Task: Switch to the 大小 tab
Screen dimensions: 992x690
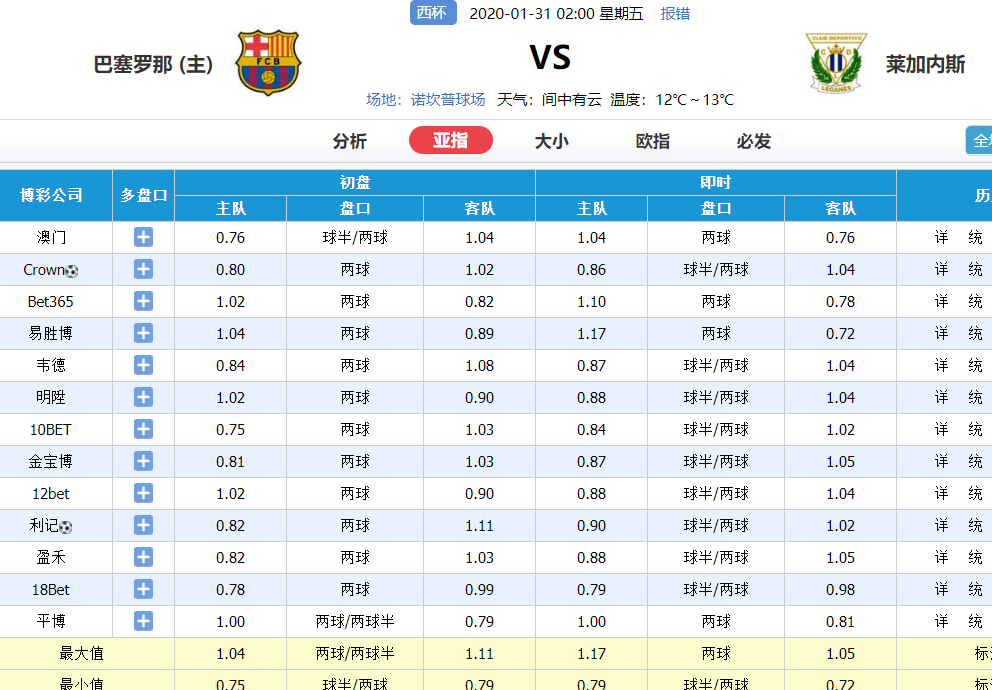Action: (551, 141)
